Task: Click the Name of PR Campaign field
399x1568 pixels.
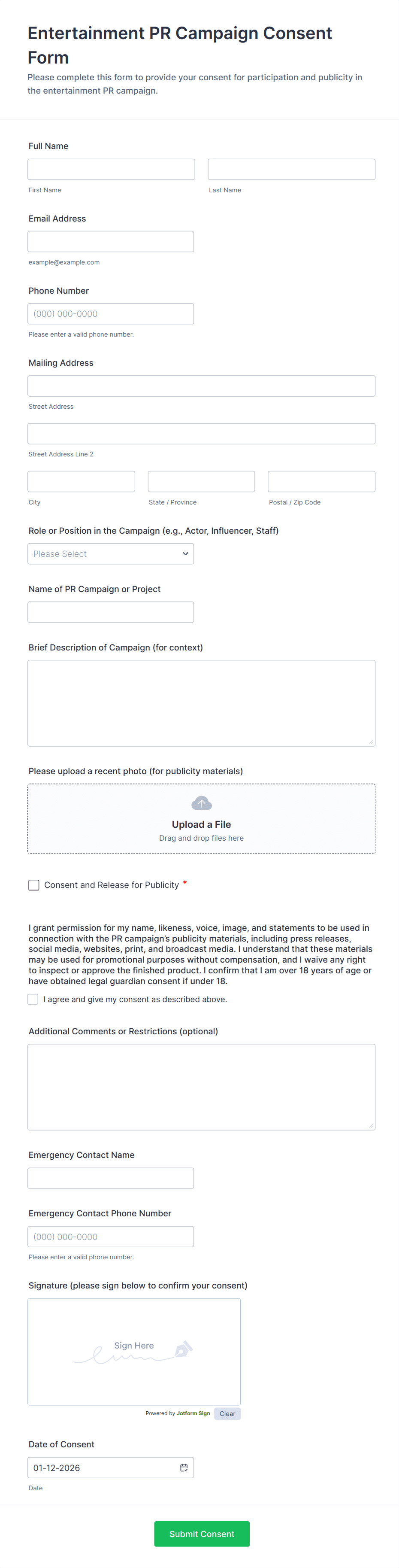Action: point(111,612)
